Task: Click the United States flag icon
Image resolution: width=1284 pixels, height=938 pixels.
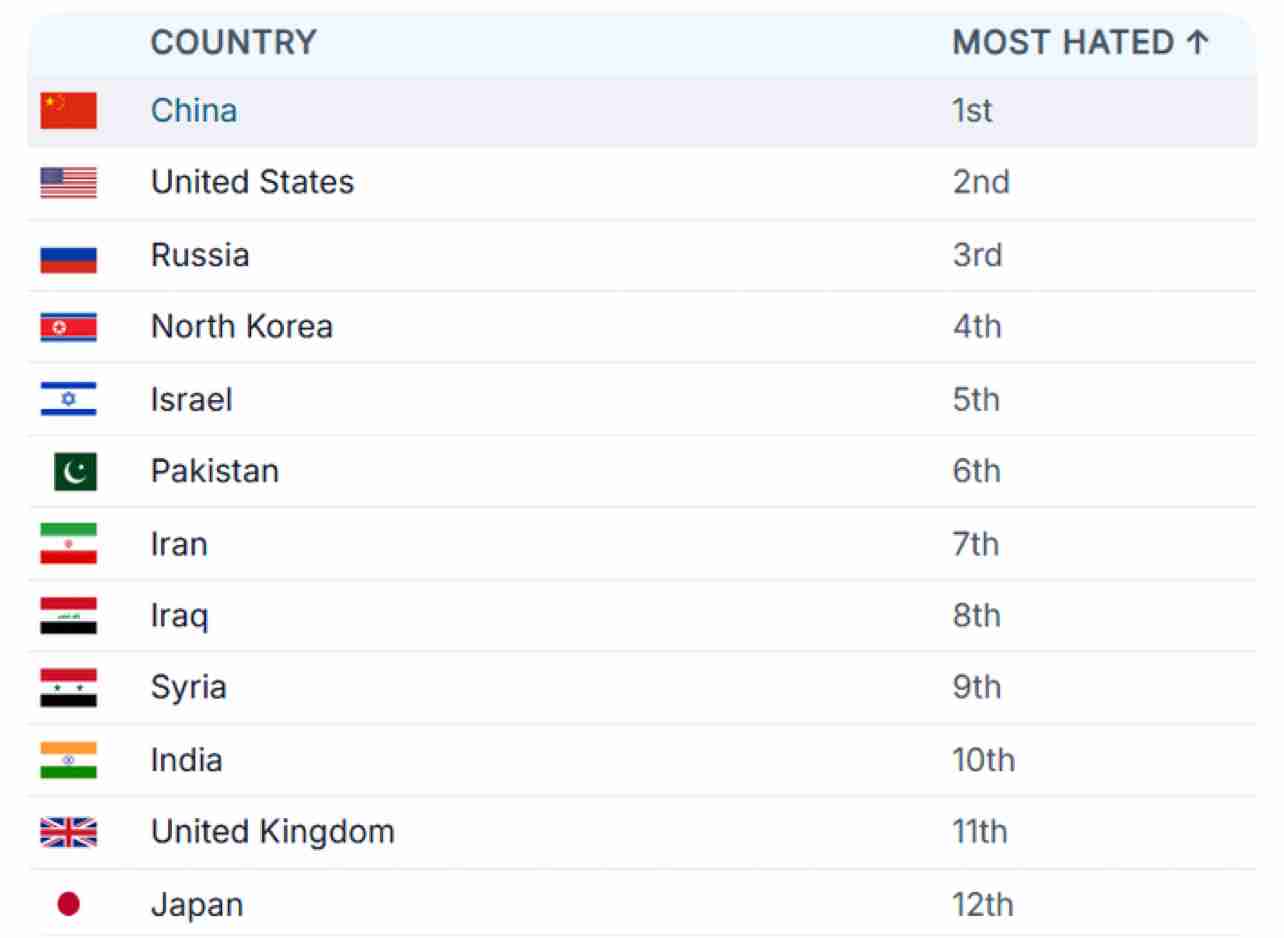Action: pos(68,183)
